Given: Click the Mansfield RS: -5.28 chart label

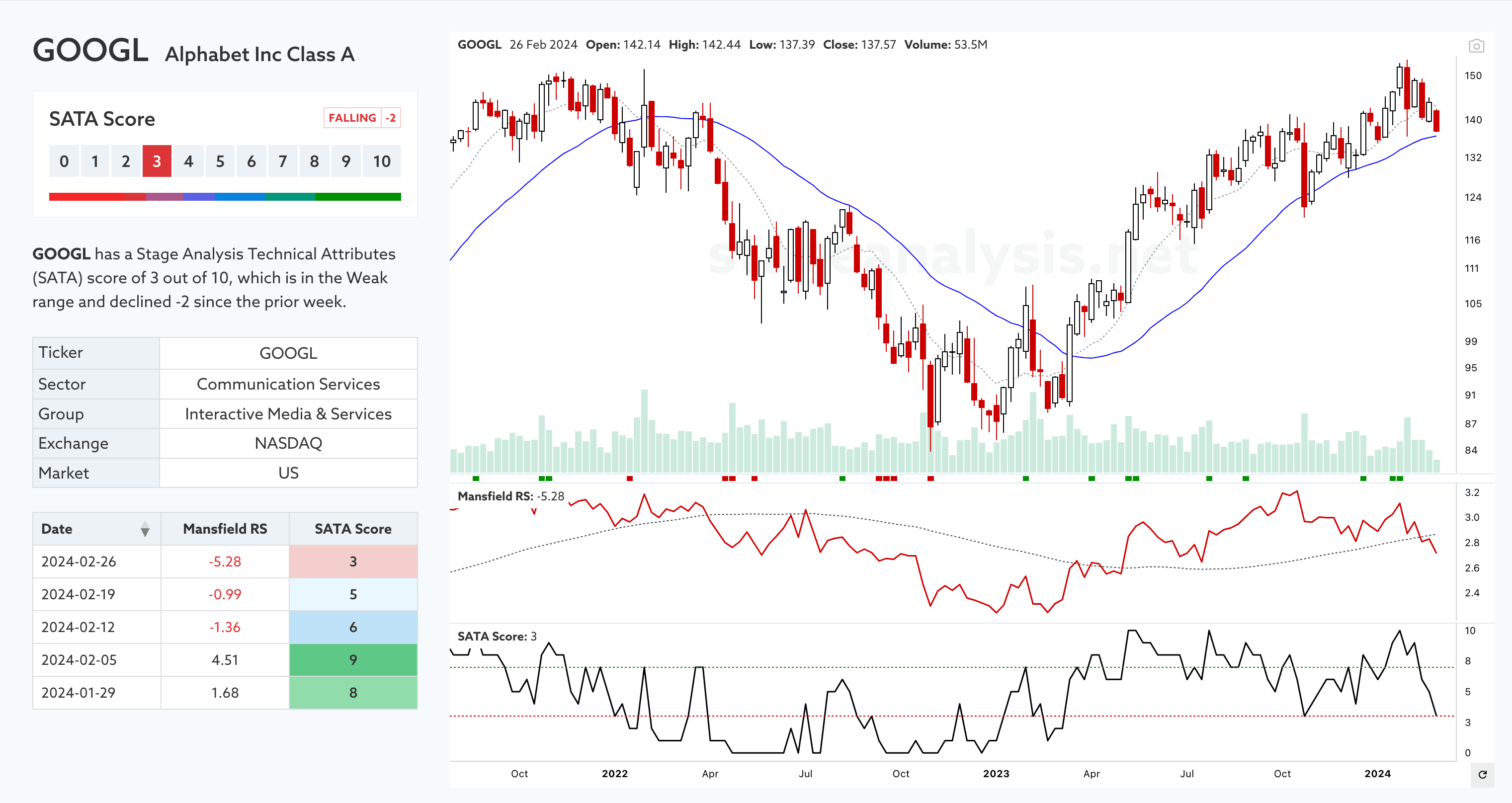Looking at the screenshot, I should (x=510, y=496).
